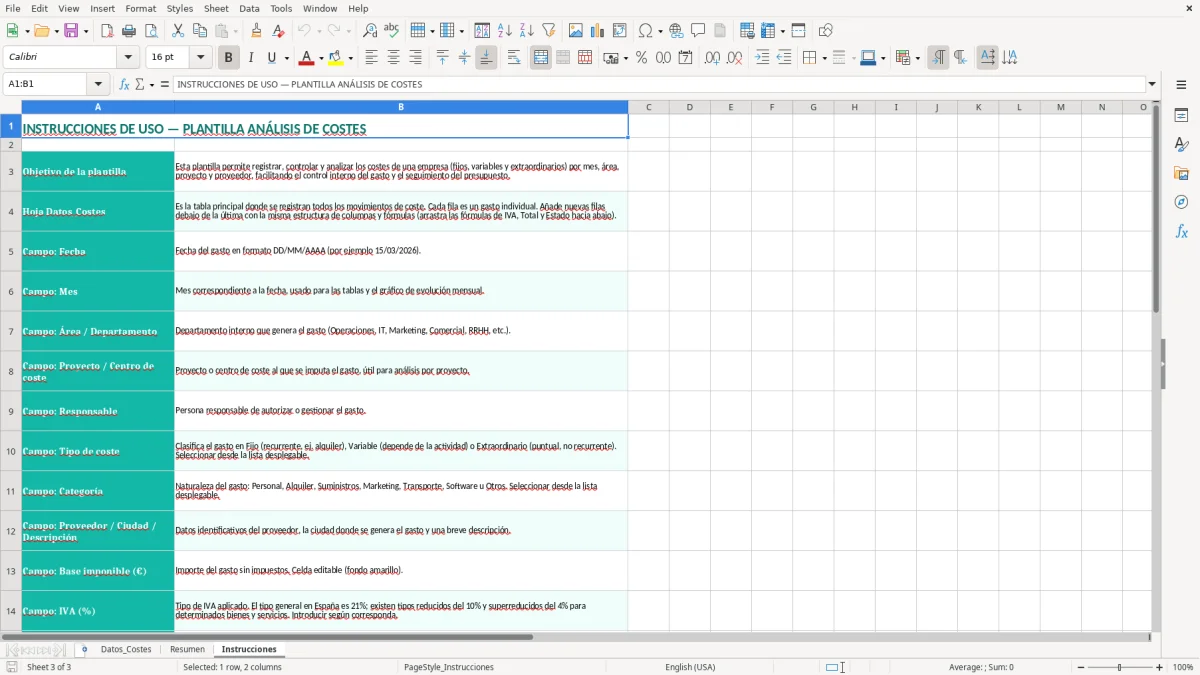Toggle Wrap Text button
This screenshot has height=675, width=1200.
click(514, 58)
